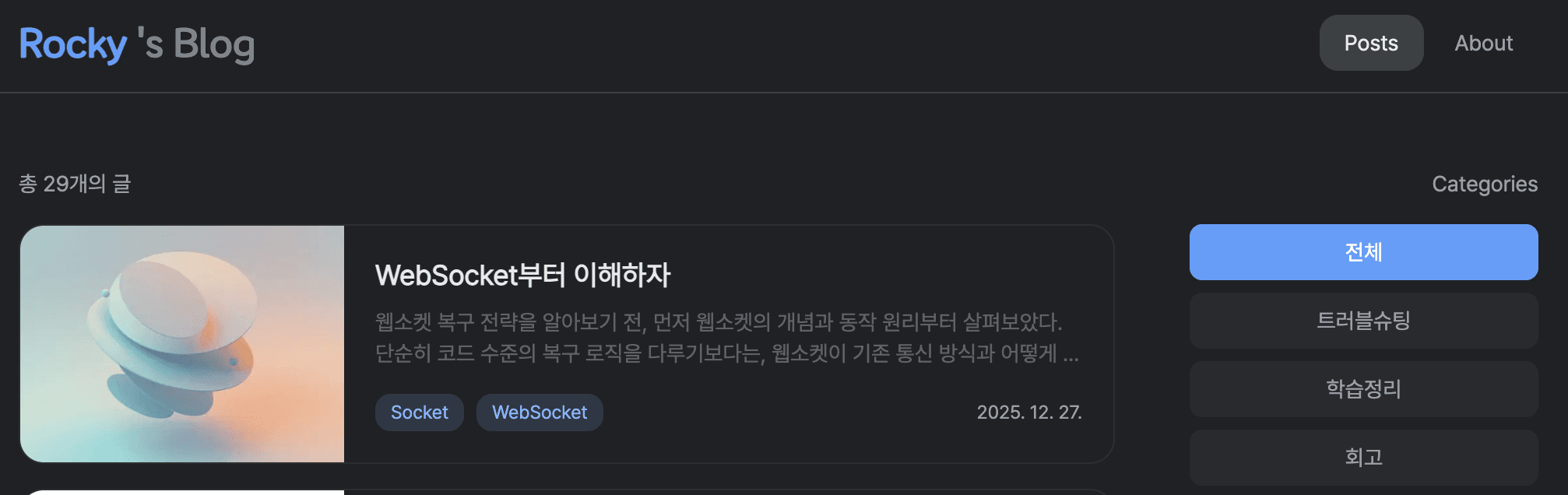Click the 총 29개의 글 post count

tap(75, 184)
